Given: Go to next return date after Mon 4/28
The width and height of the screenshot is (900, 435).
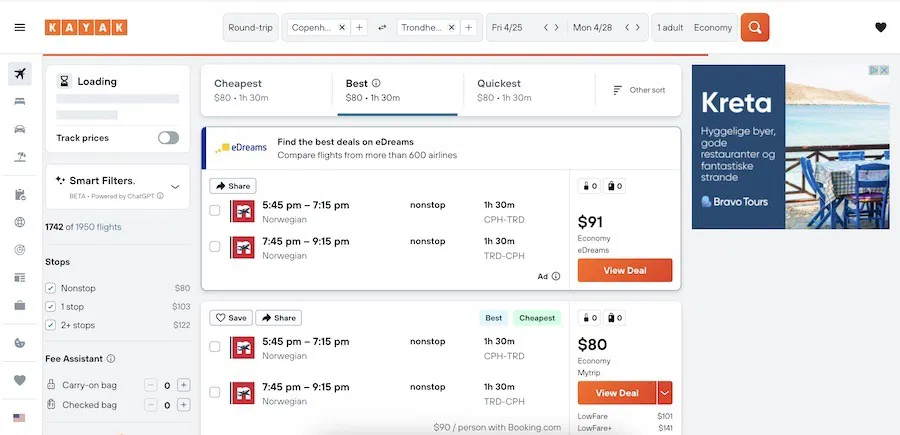Looking at the screenshot, I should point(637,28).
